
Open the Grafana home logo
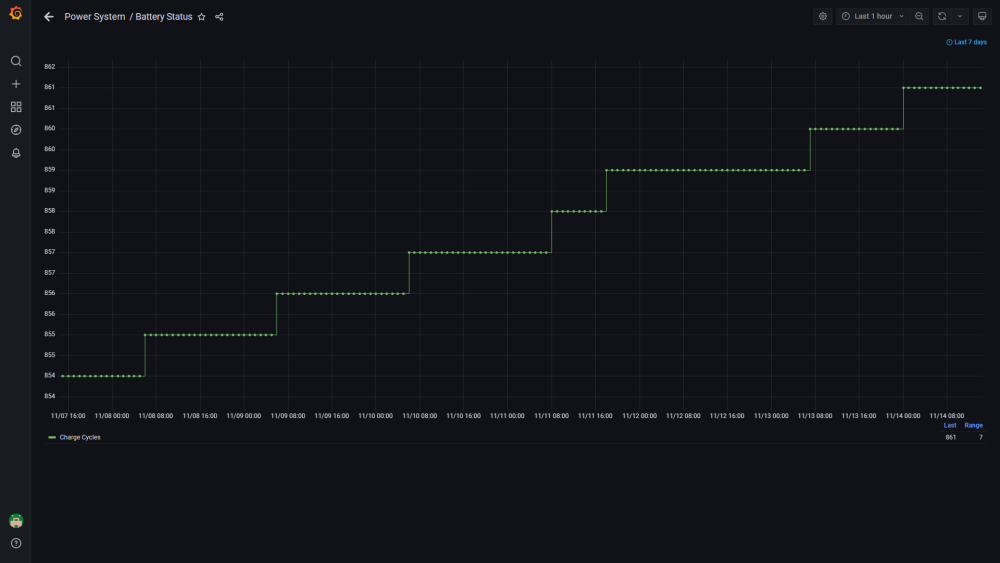coord(16,13)
